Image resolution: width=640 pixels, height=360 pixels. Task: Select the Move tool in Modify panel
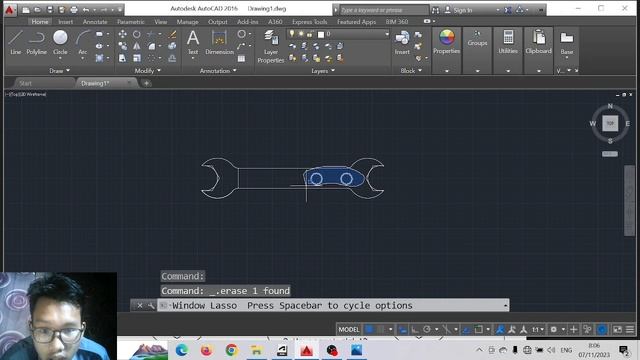122,34
